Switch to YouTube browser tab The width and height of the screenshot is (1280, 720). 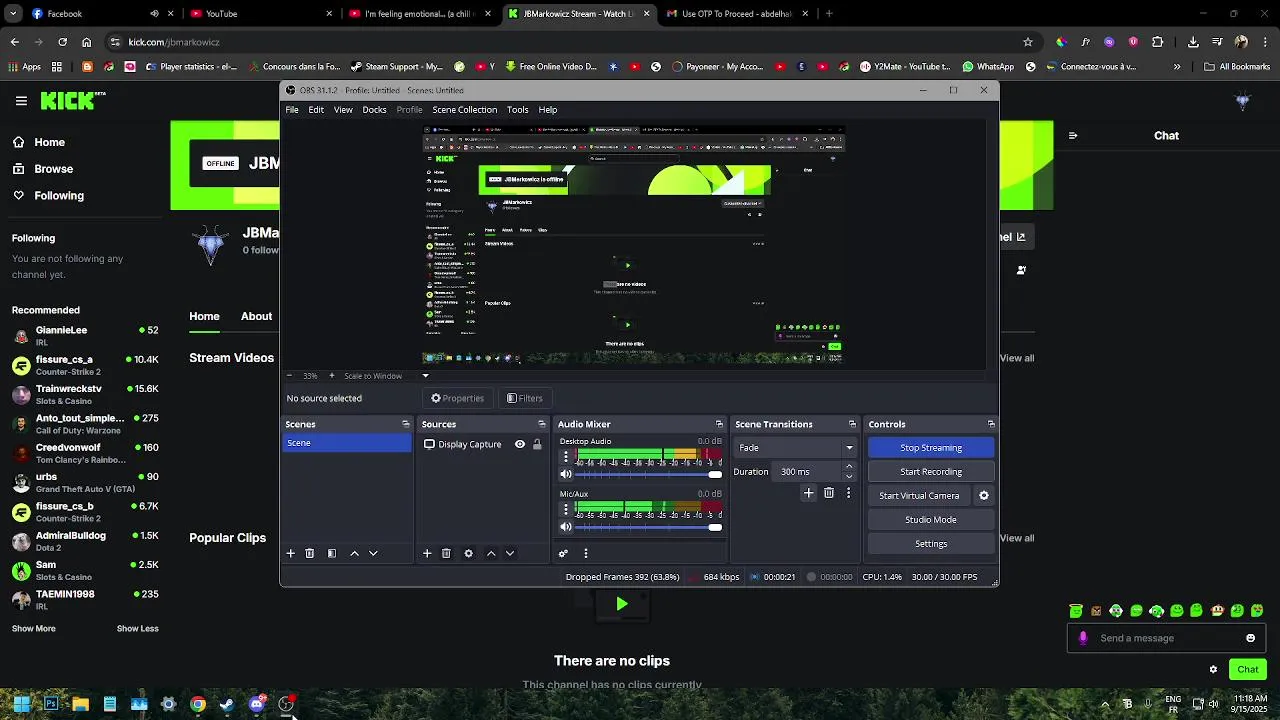260,14
